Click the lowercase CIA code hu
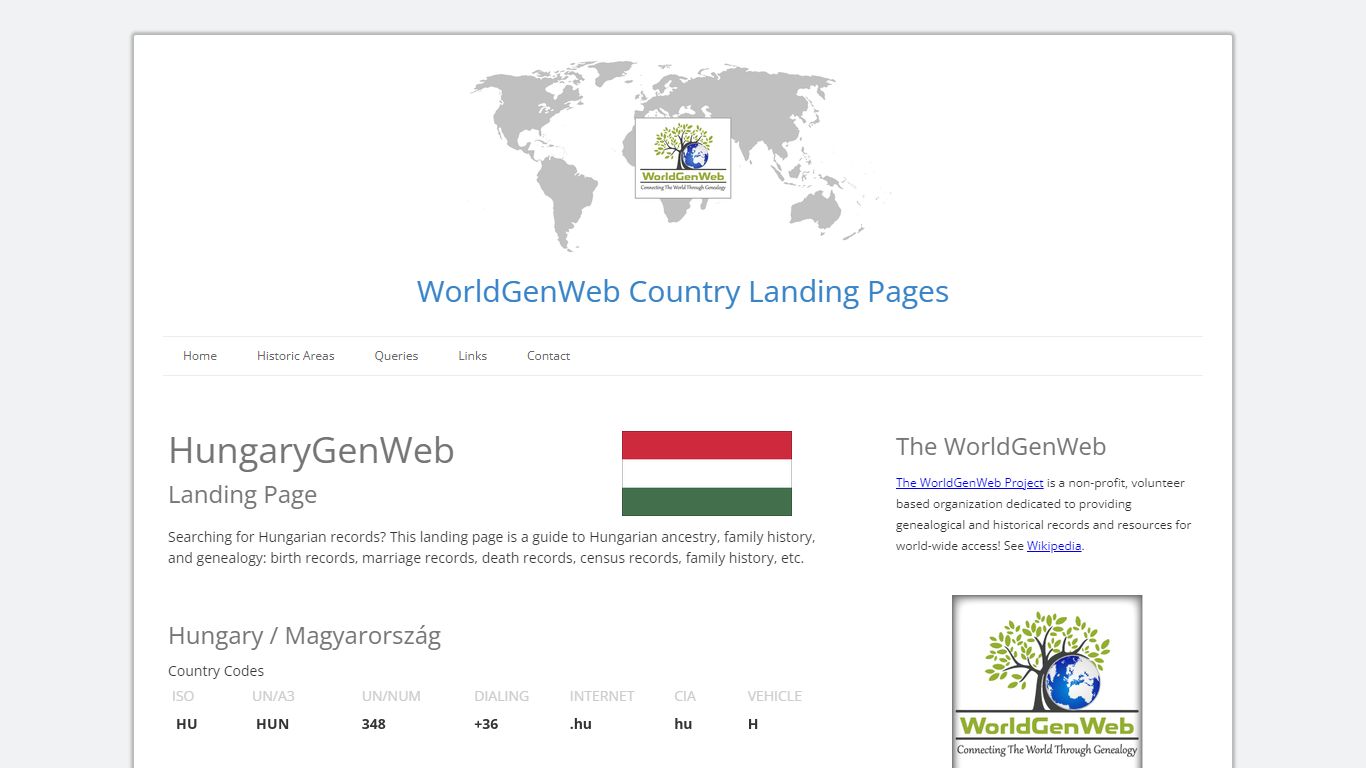The width and height of the screenshot is (1366, 768). (x=683, y=724)
